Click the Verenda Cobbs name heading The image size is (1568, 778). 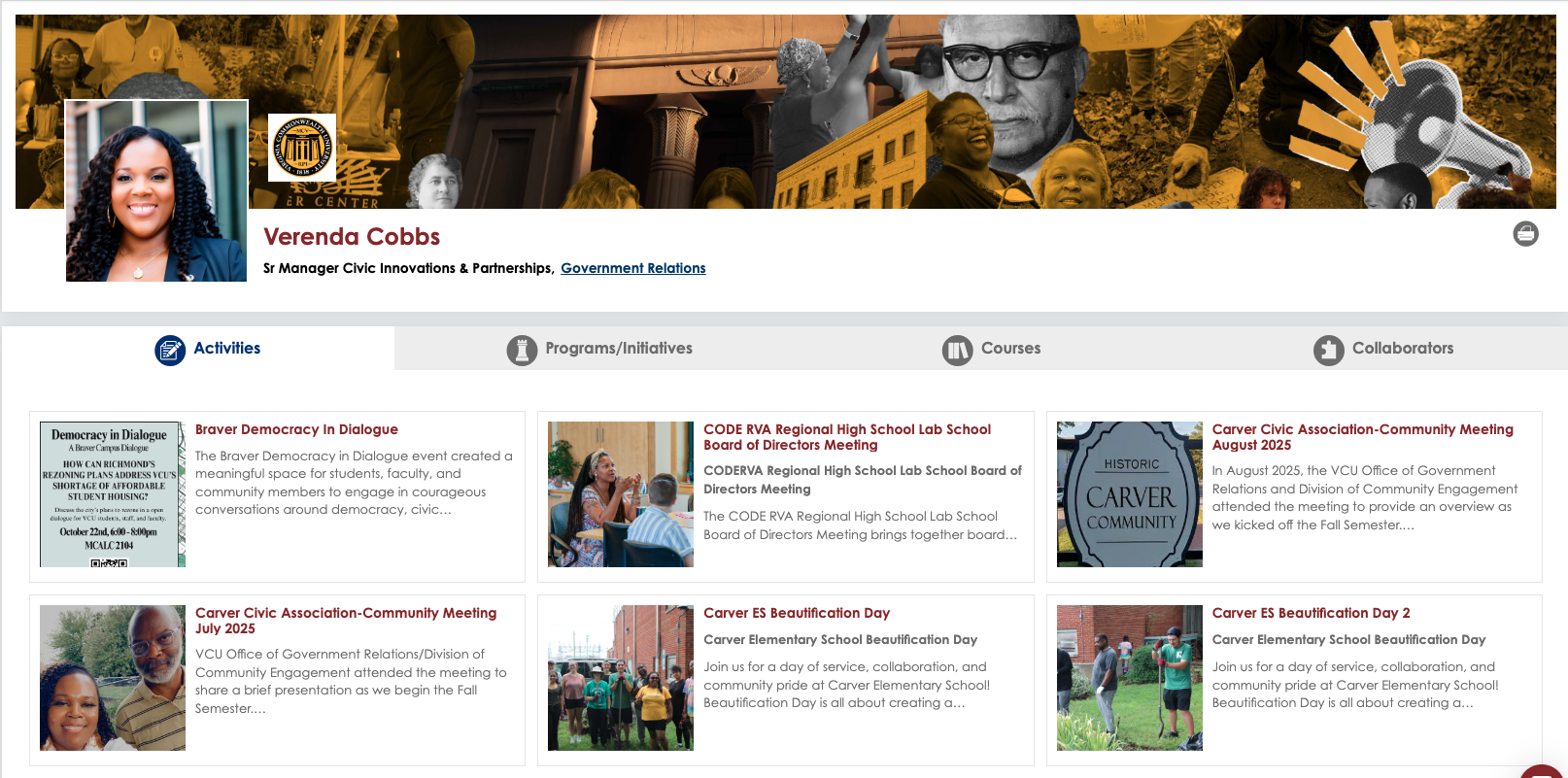[x=352, y=237]
